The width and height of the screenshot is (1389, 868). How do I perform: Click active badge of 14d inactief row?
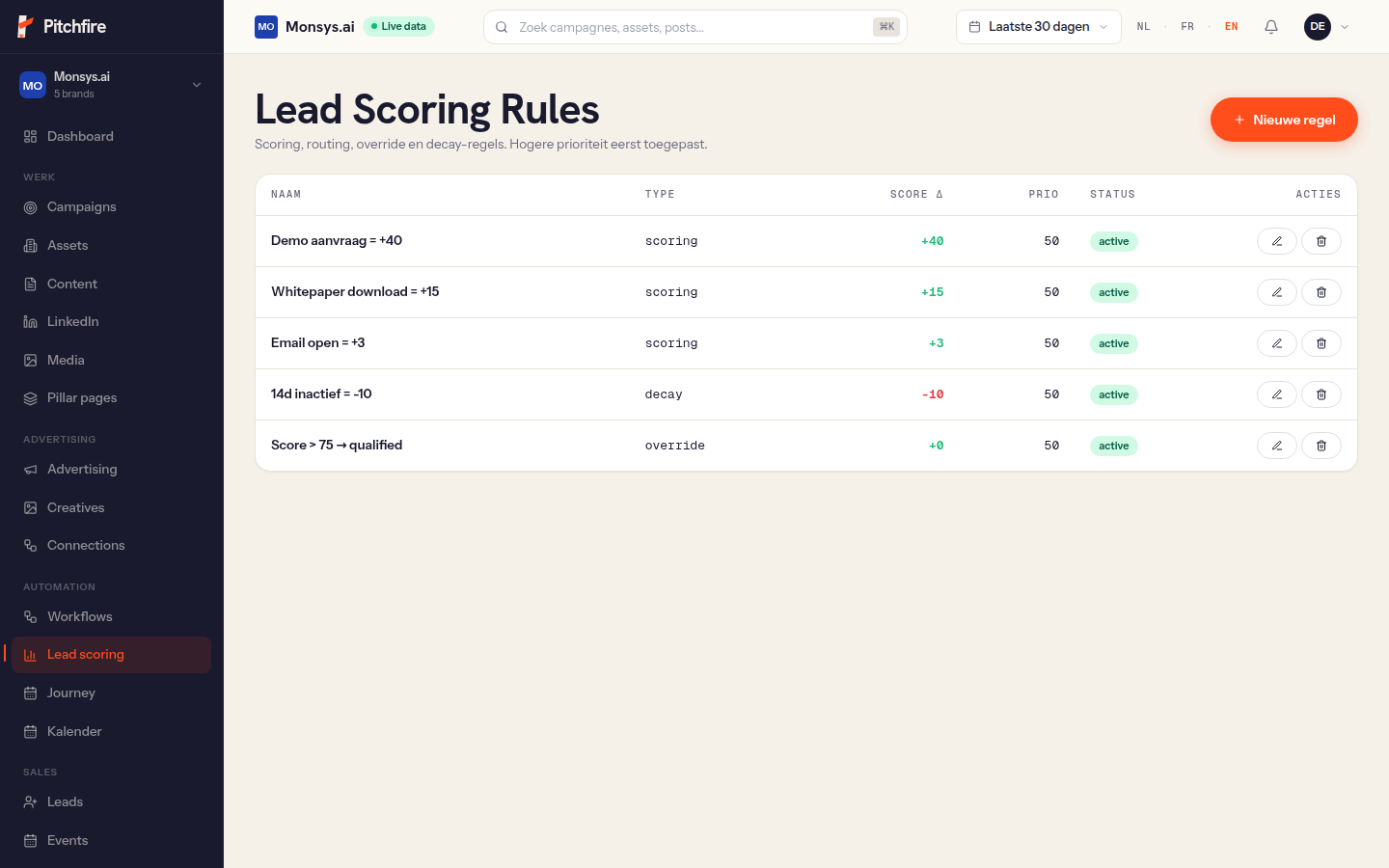point(1114,395)
